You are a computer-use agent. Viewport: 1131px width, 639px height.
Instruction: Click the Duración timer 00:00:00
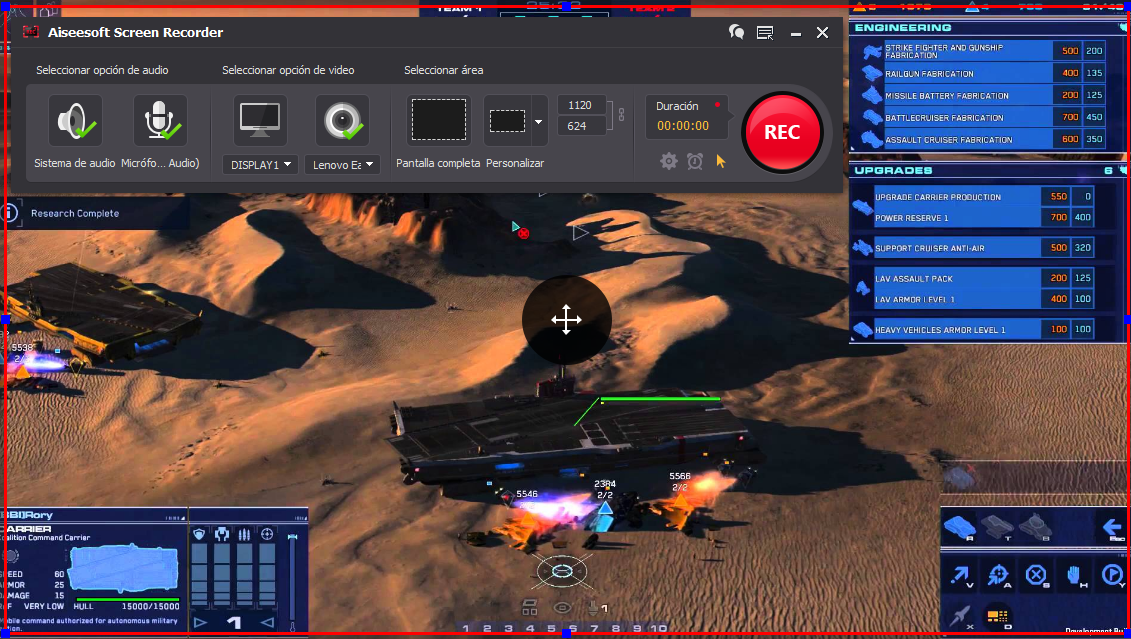coord(682,125)
